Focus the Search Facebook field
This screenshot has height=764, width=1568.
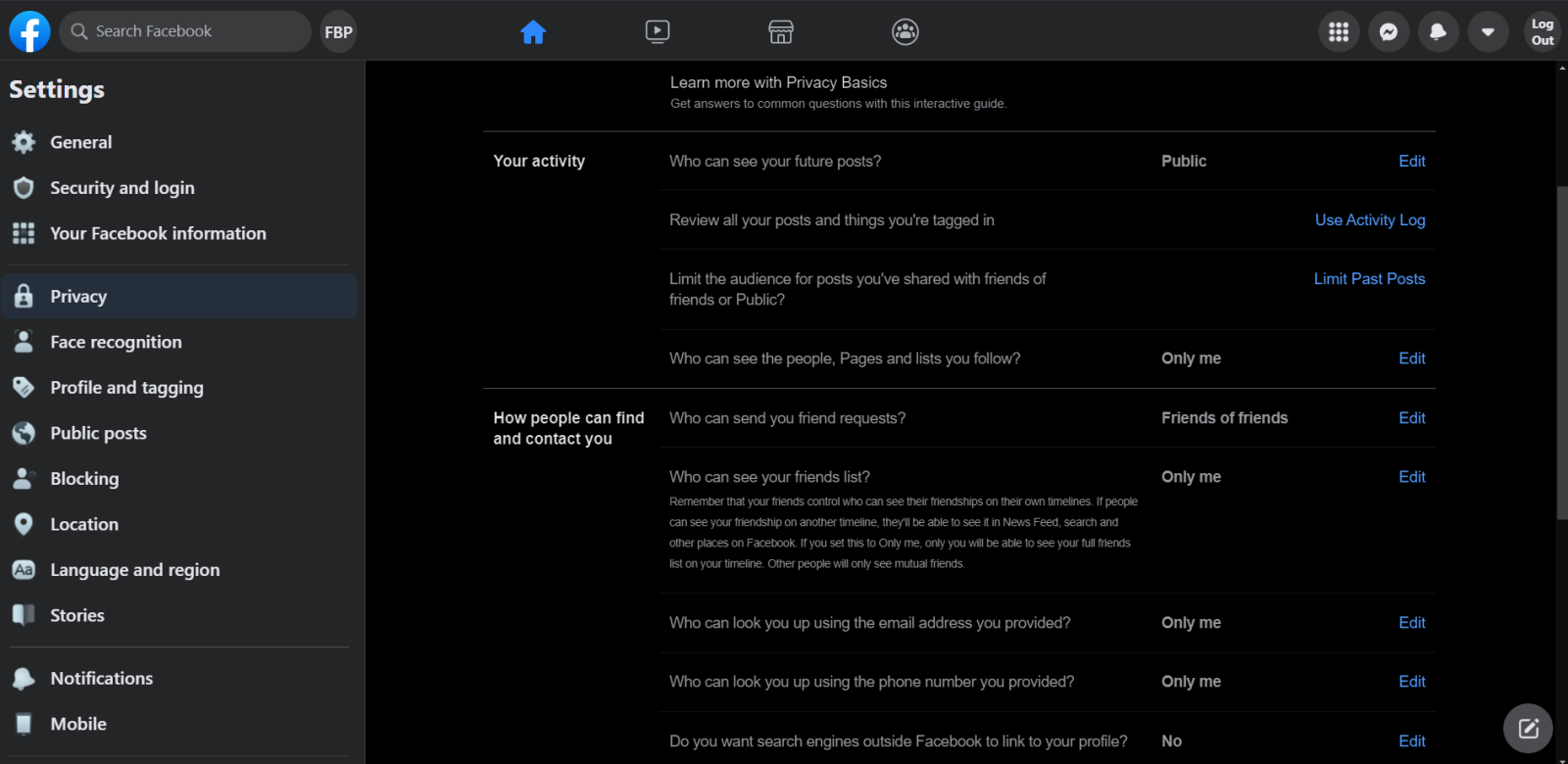[185, 31]
